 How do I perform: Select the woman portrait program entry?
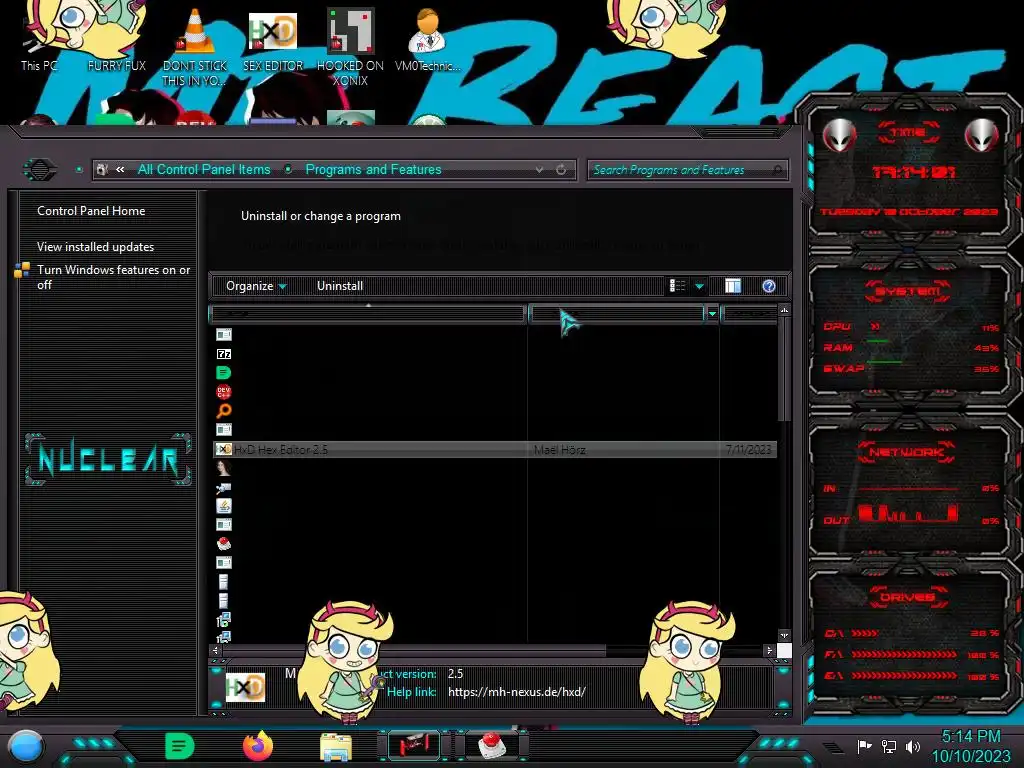click(x=223, y=468)
